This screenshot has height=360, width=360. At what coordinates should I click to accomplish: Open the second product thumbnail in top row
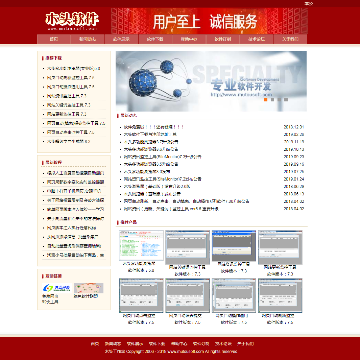(x=188, y=247)
